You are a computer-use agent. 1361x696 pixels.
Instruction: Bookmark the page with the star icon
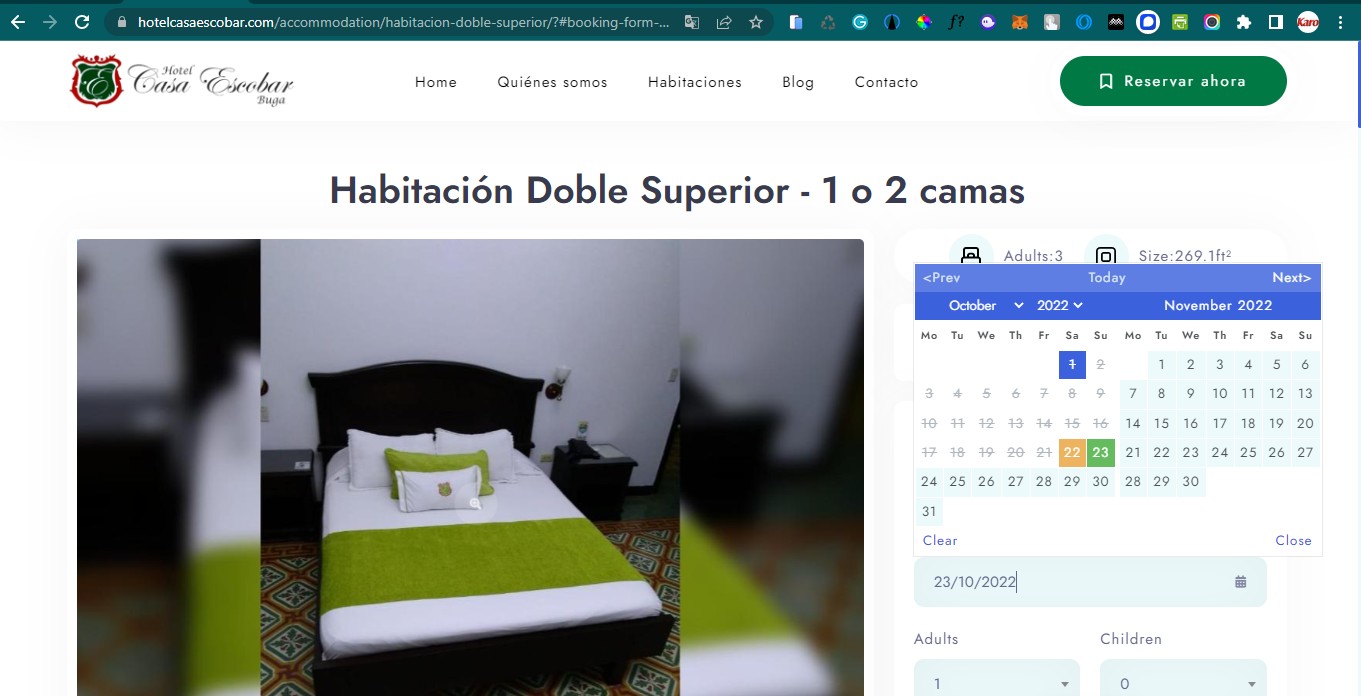pyautogui.click(x=755, y=21)
